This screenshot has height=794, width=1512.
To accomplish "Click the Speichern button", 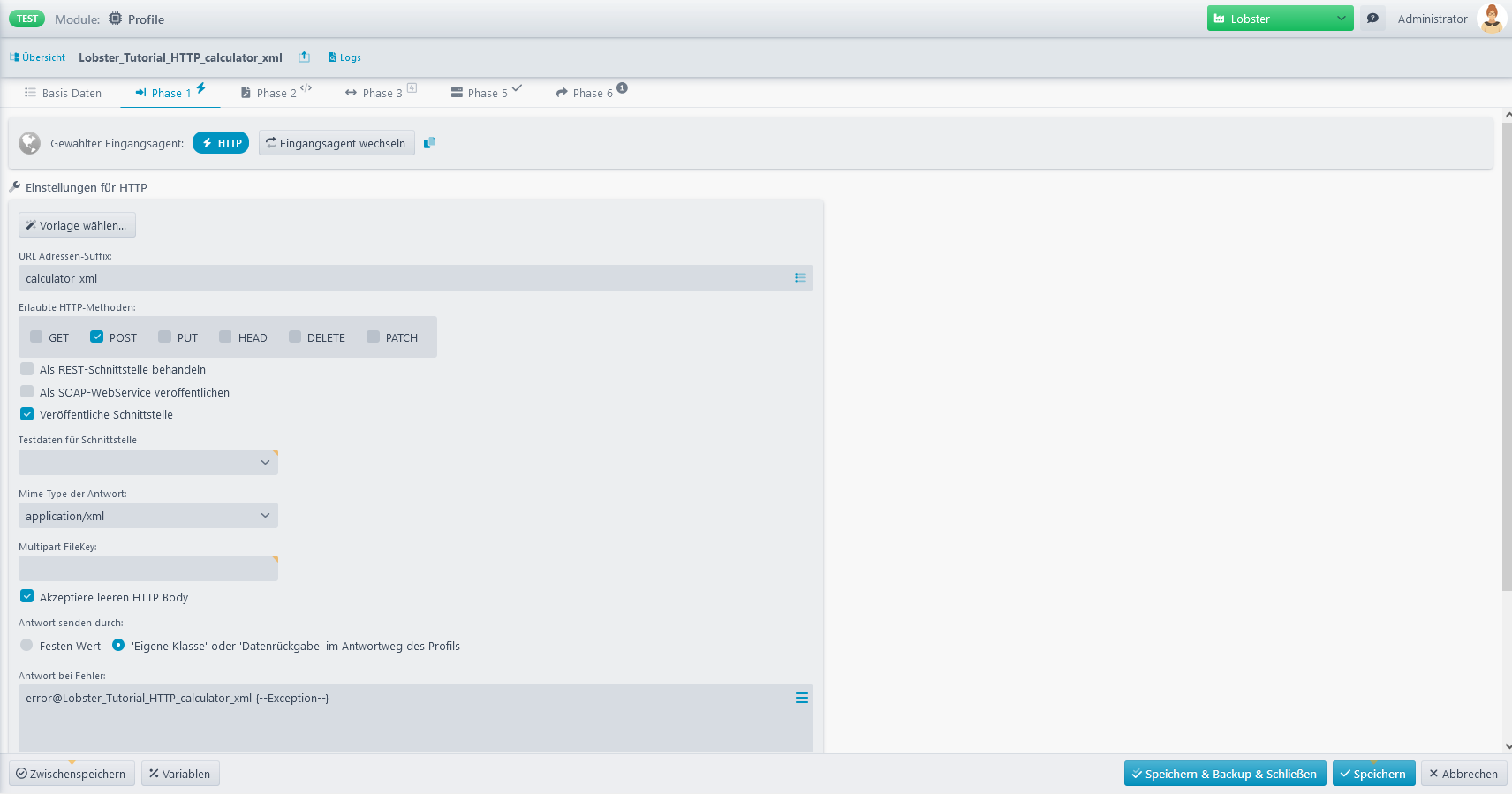I will point(1373,774).
